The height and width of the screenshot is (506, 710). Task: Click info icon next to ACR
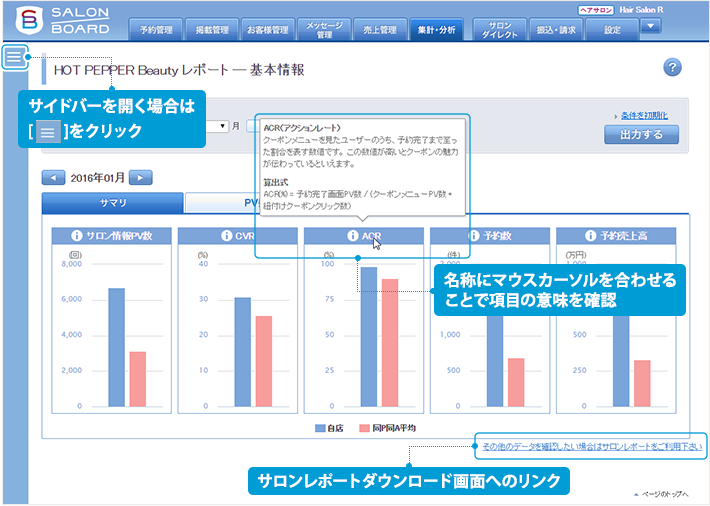coord(353,236)
